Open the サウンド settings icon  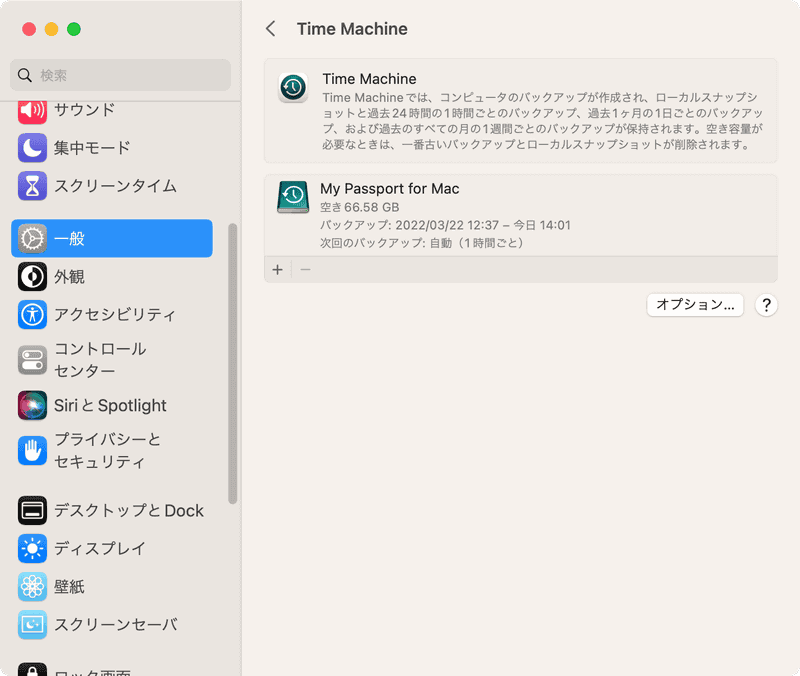31,110
